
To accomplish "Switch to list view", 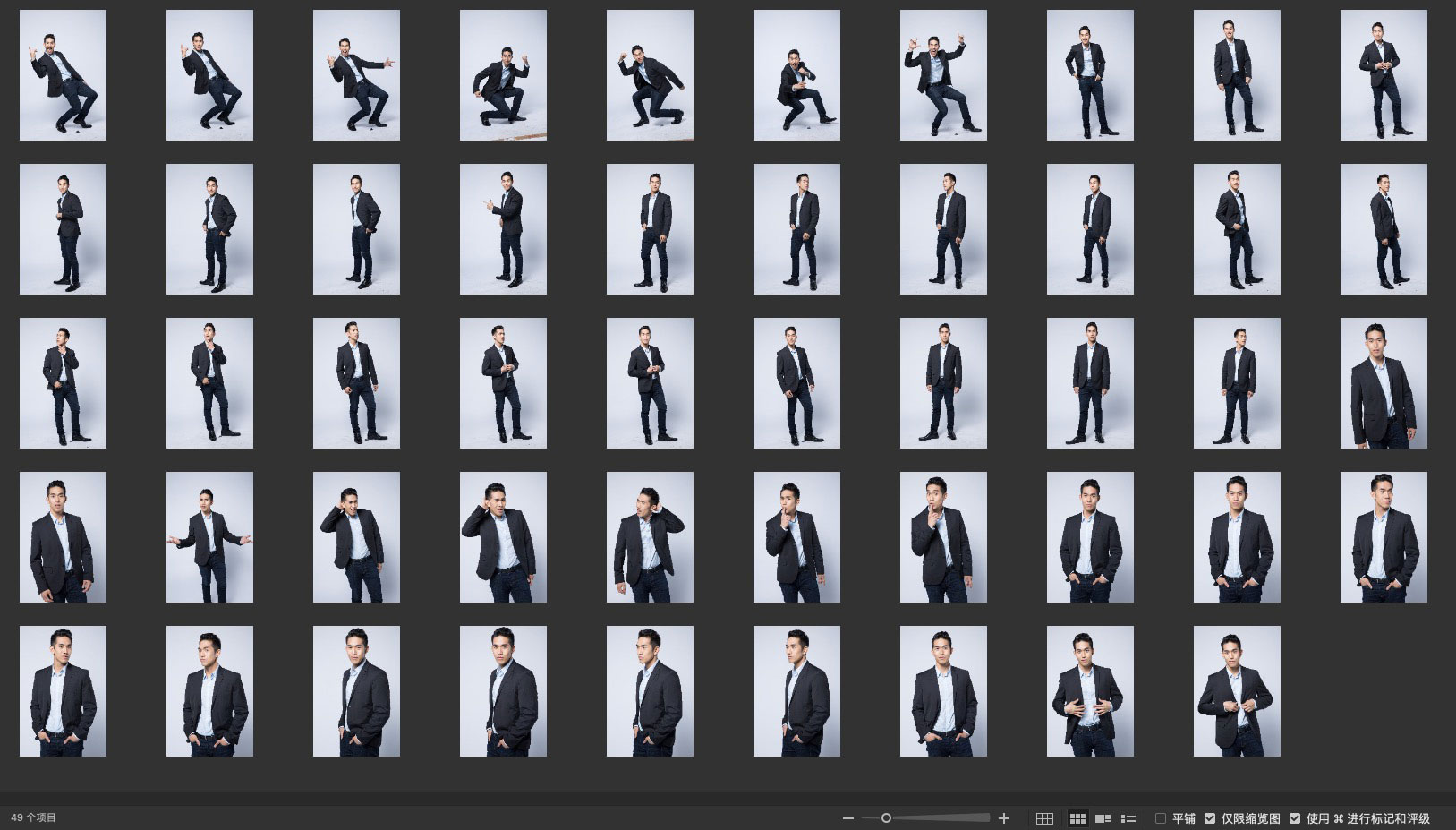I will [x=1128, y=818].
